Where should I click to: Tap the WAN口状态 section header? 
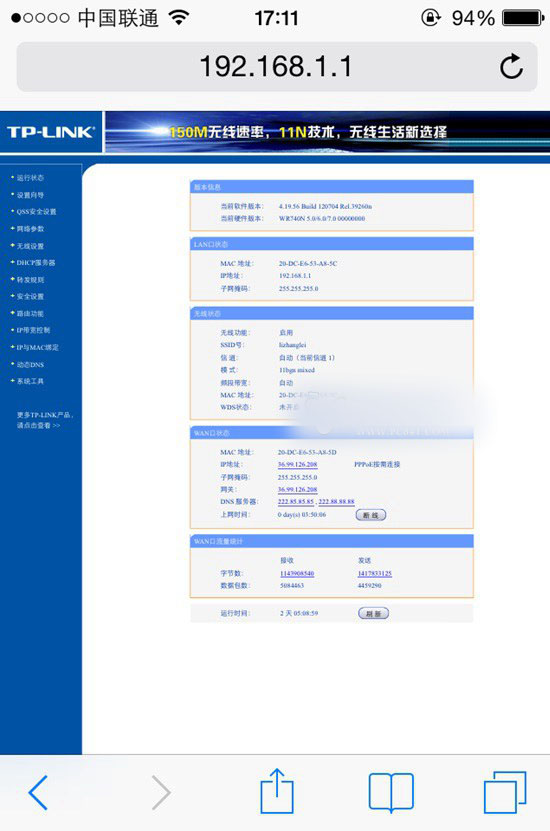[332, 433]
